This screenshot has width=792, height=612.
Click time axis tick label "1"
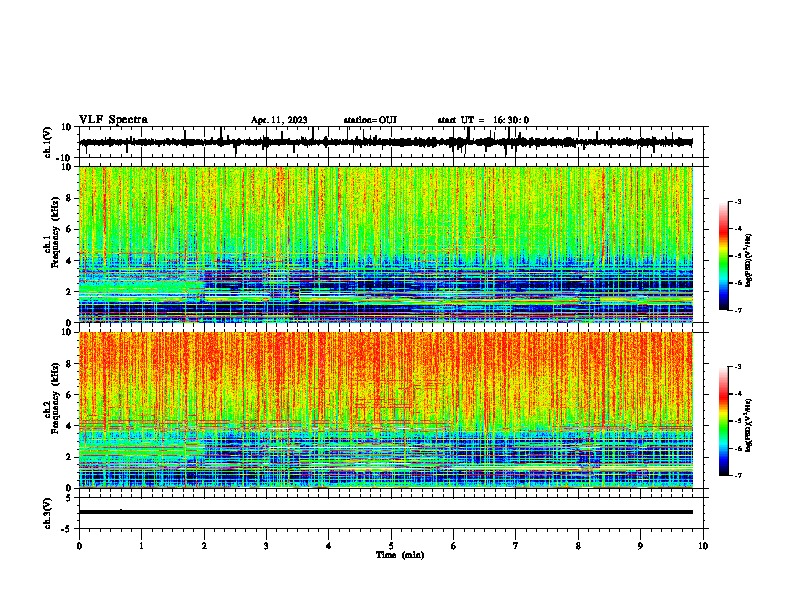click(x=141, y=546)
